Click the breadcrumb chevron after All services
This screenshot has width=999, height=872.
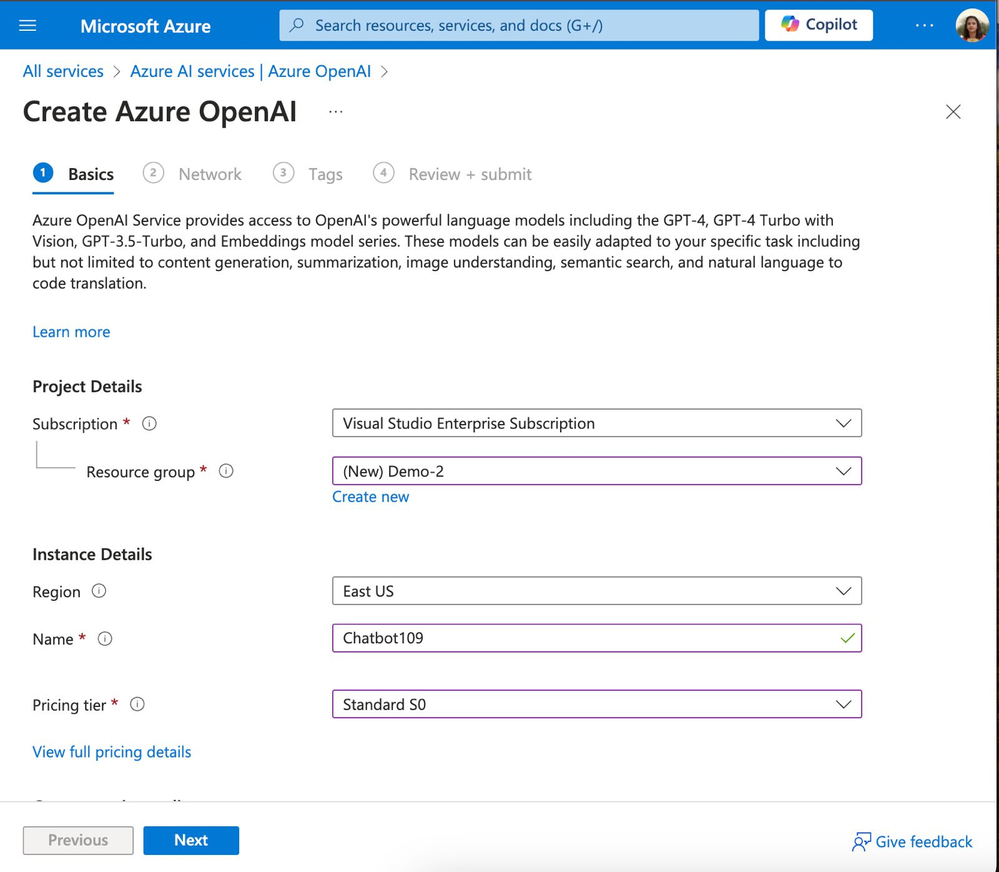(117, 72)
